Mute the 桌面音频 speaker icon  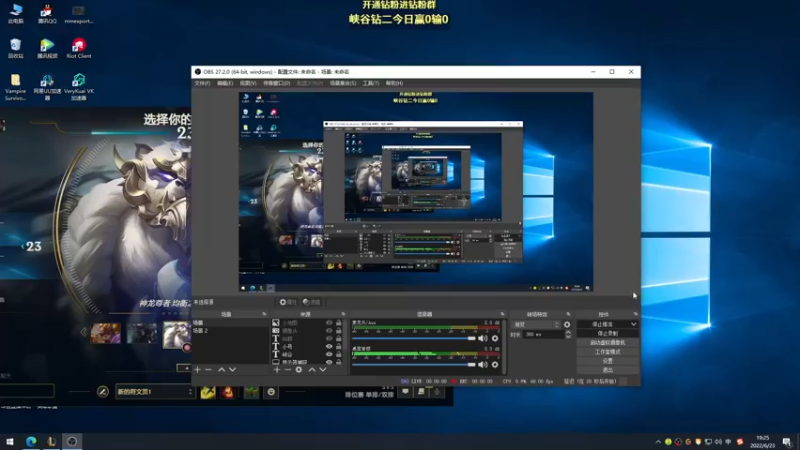coord(483,364)
